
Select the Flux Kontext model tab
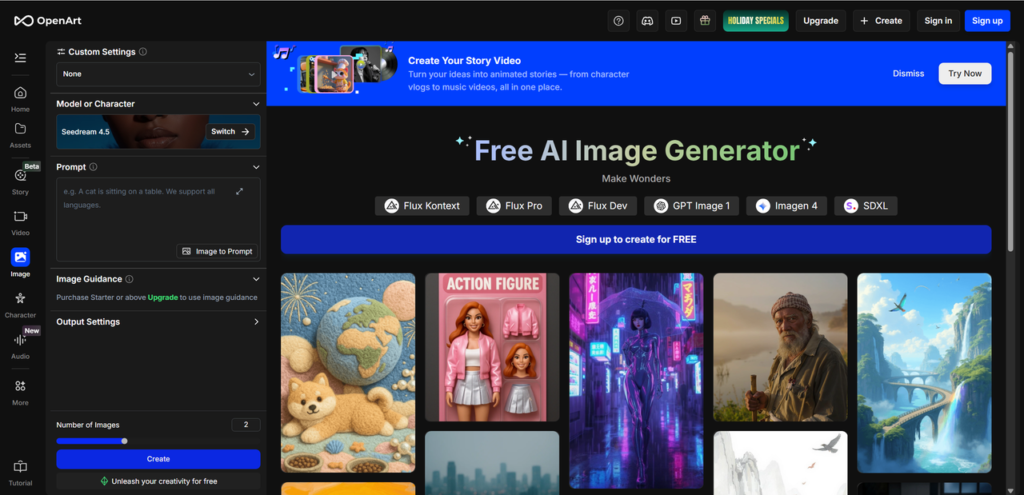click(422, 206)
